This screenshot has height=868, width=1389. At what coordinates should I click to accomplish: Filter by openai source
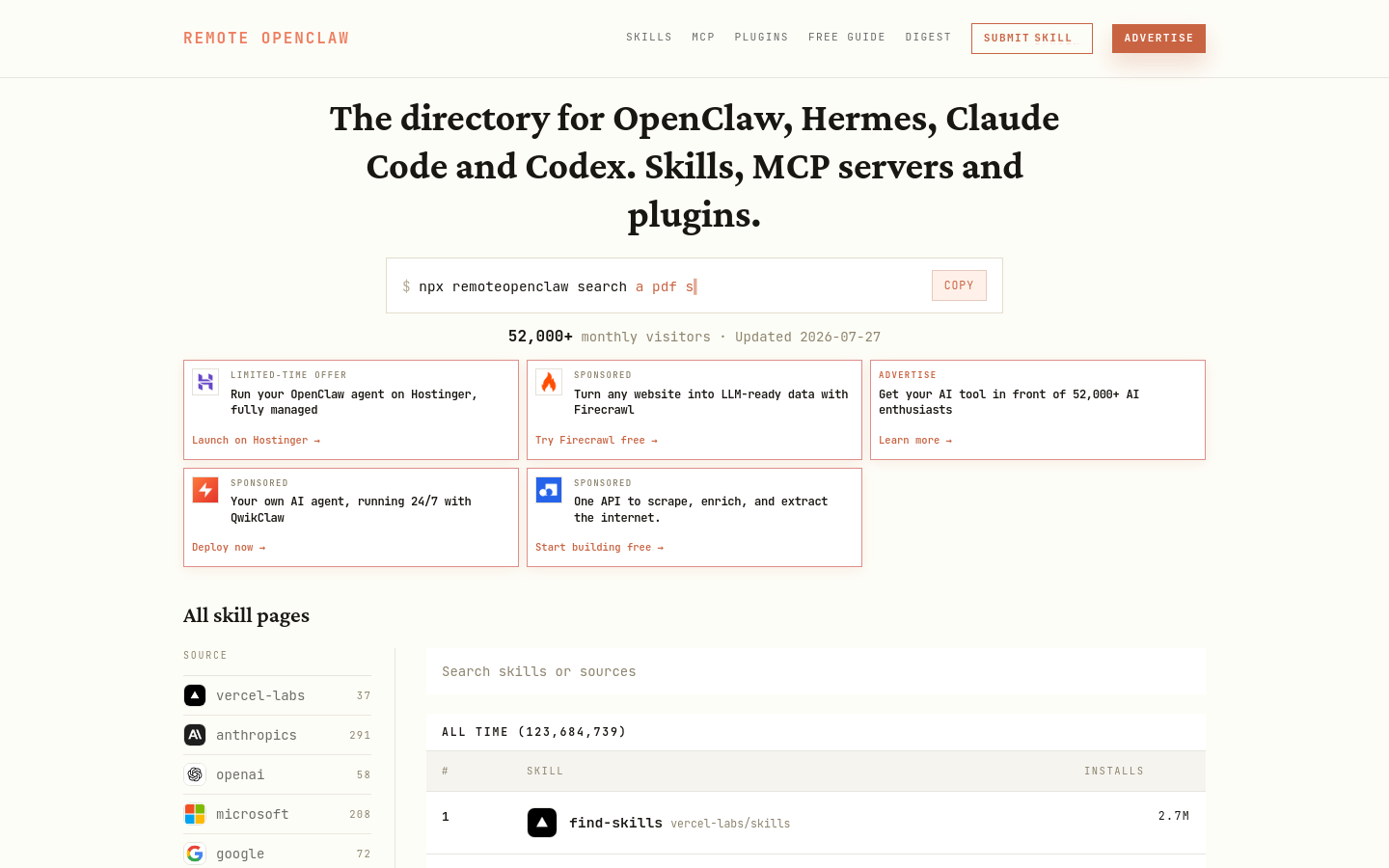pos(278,774)
